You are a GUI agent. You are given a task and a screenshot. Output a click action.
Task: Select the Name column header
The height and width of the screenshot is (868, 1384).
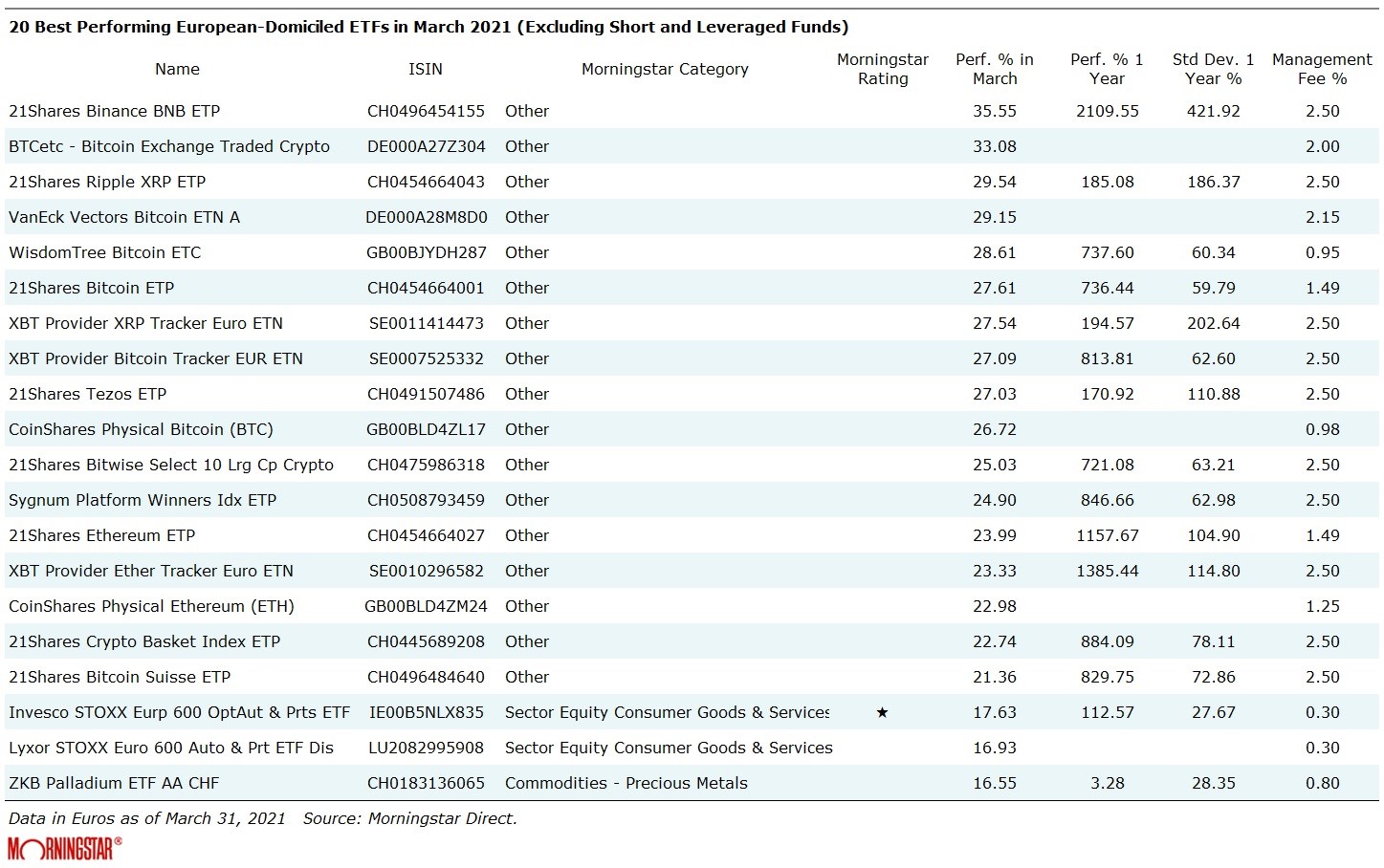[x=177, y=69]
